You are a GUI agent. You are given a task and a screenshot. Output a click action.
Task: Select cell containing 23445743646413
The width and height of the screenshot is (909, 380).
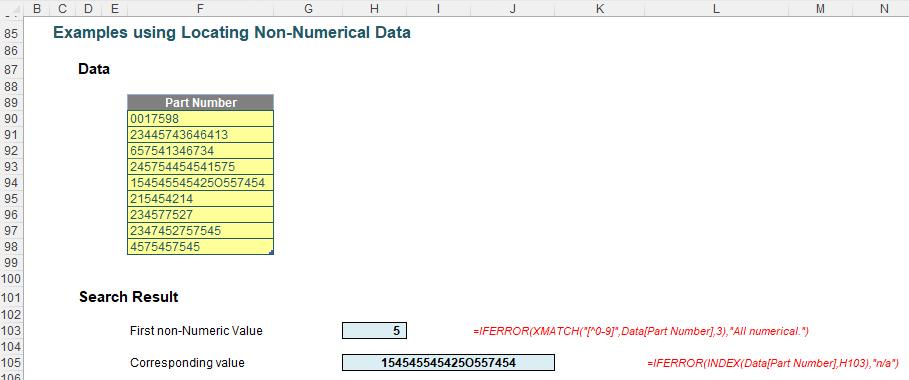pos(201,135)
